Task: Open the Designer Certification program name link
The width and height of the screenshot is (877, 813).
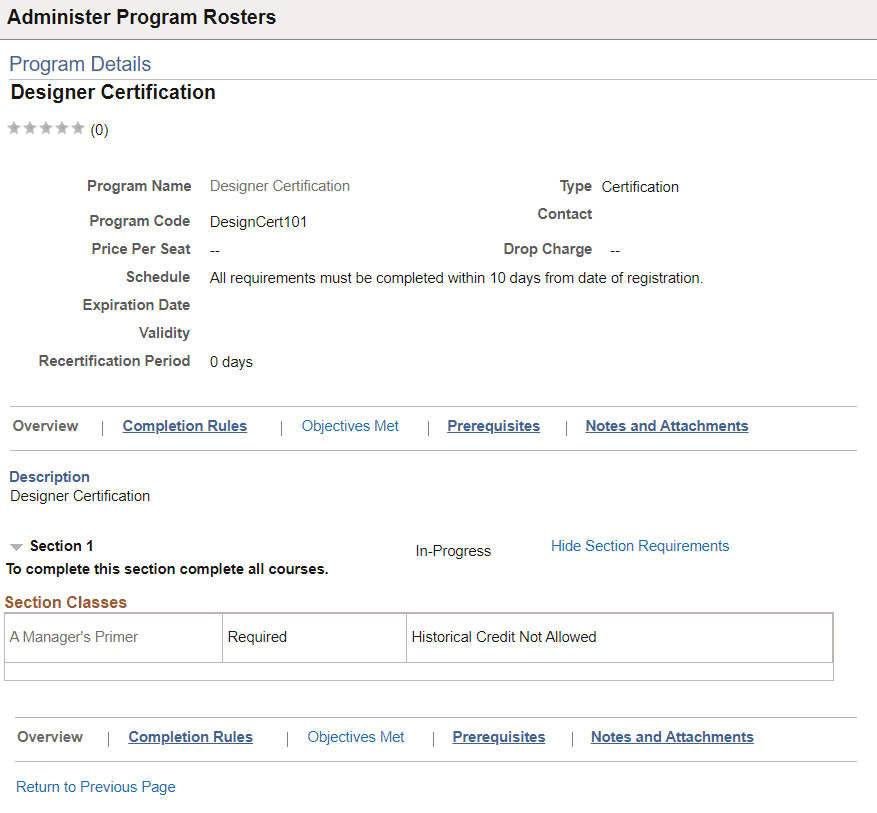Action: tap(279, 186)
